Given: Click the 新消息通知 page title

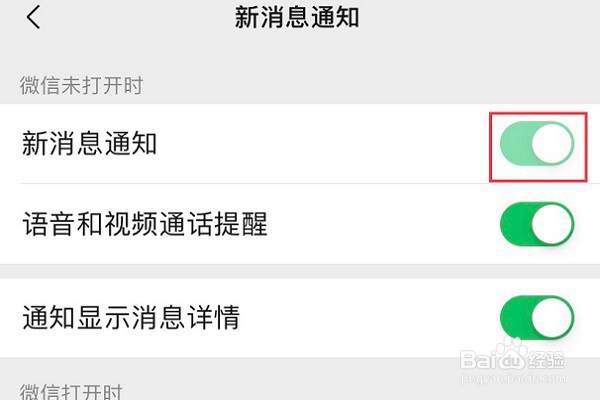Looking at the screenshot, I should click(x=297, y=17).
